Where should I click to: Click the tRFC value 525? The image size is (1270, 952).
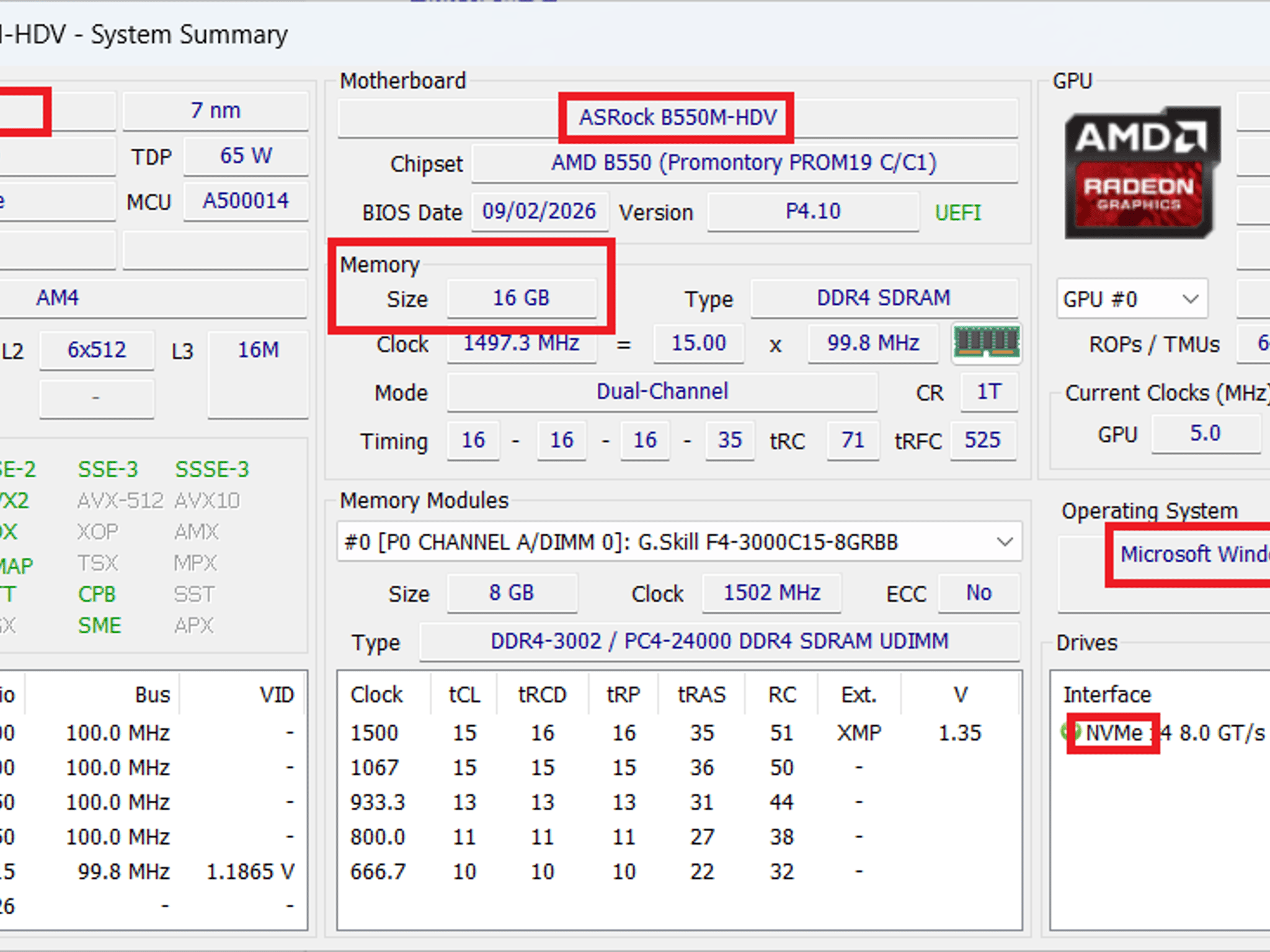pyautogui.click(x=983, y=441)
